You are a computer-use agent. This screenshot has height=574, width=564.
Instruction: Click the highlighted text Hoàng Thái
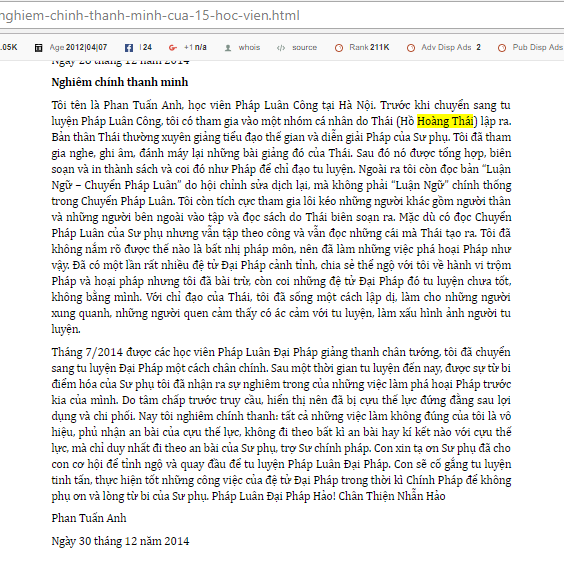coord(445,121)
